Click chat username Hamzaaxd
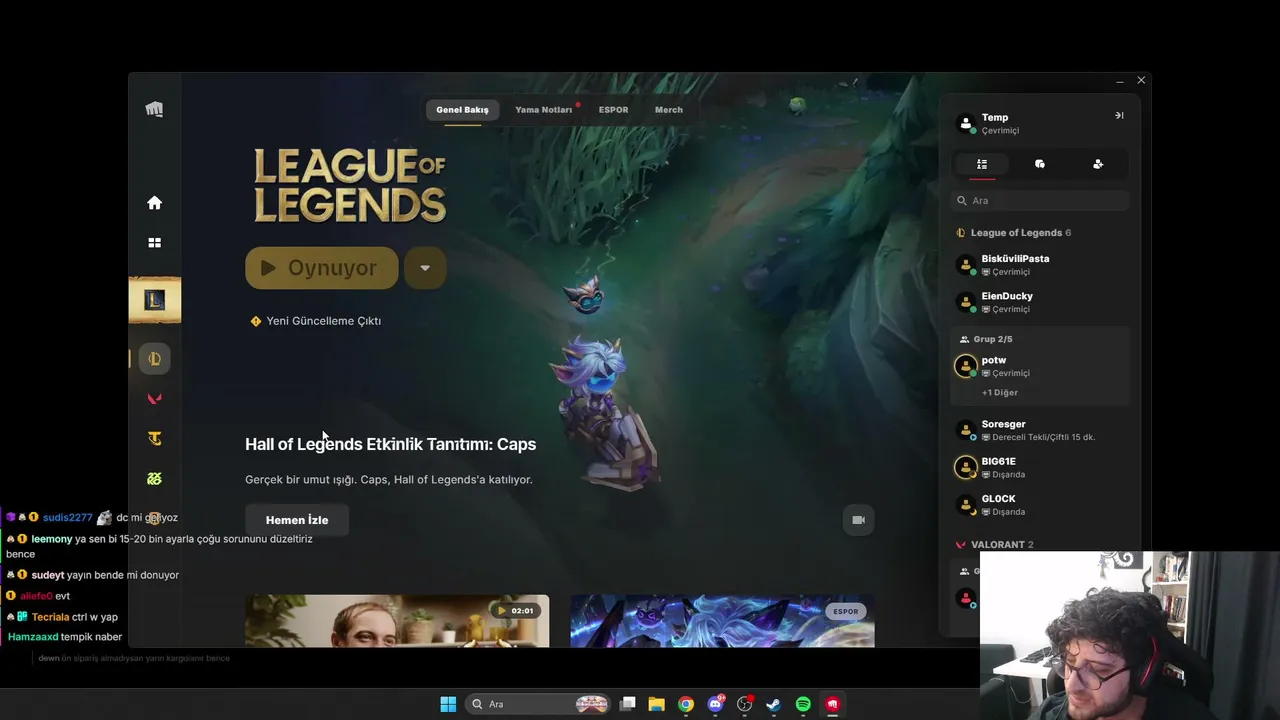This screenshot has height=720, width=1280. point(32,637)
